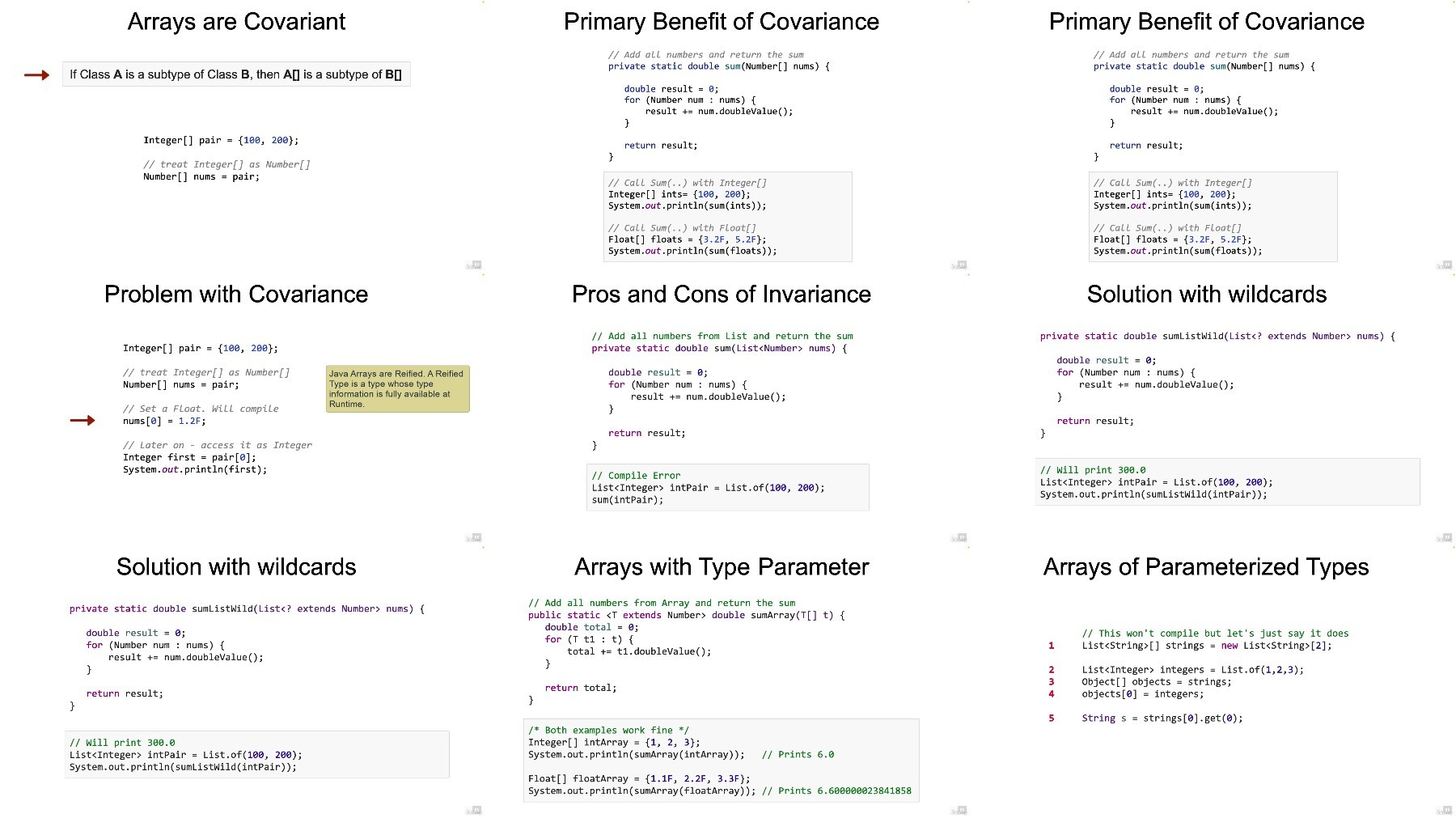
Task: Click comment '// Later on - access it as Integer'
Action: point(218,445)
